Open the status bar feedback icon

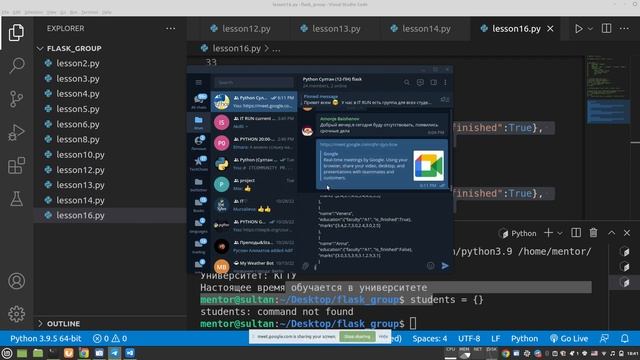coord(604,339)
